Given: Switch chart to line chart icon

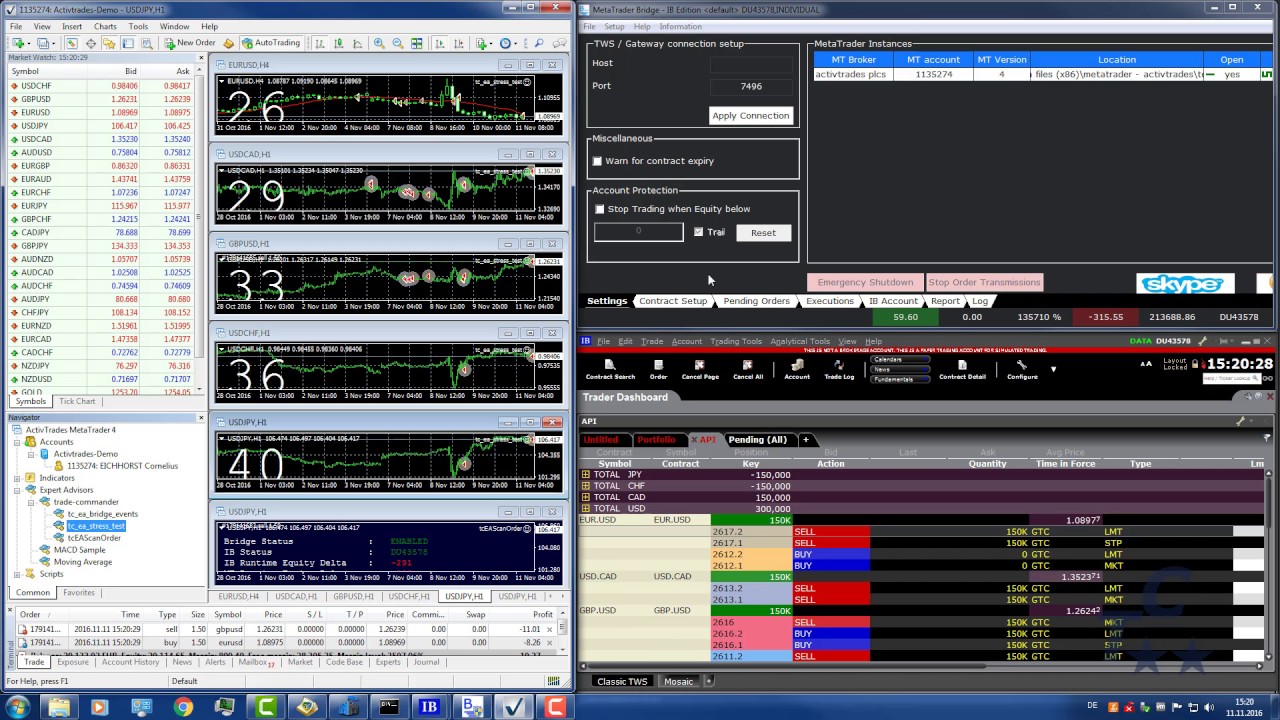Looking at the screenshot, I should [x=357, y=43].
